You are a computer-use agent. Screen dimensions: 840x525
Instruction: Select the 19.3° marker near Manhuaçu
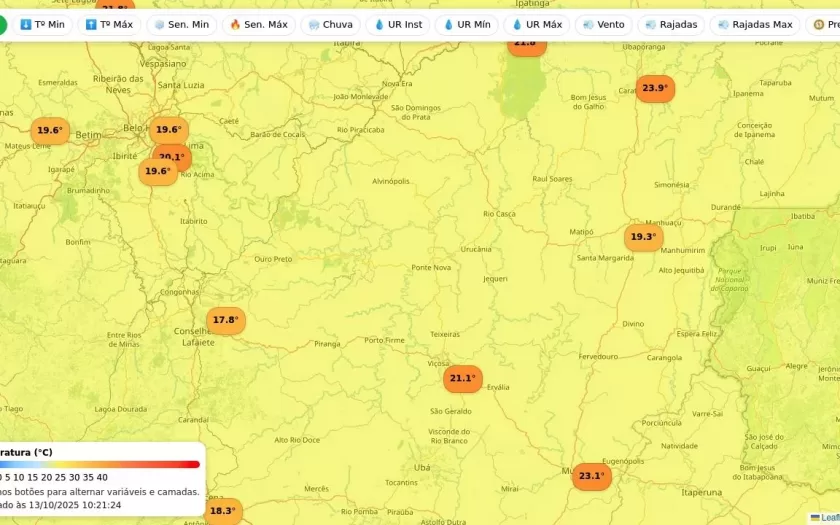pyautogui.click(x=643, y=237)
